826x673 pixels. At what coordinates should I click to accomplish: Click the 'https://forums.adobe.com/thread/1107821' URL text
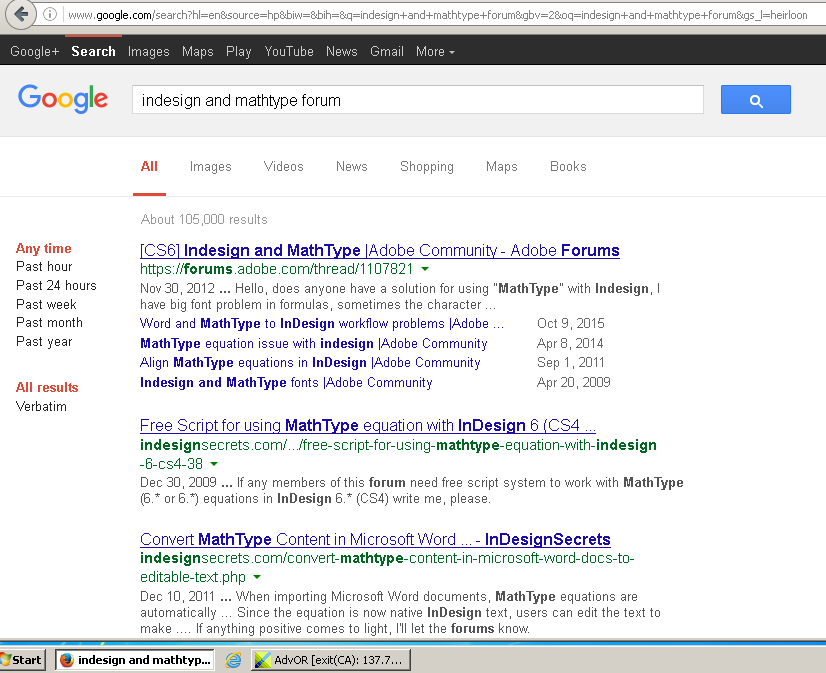277,269
